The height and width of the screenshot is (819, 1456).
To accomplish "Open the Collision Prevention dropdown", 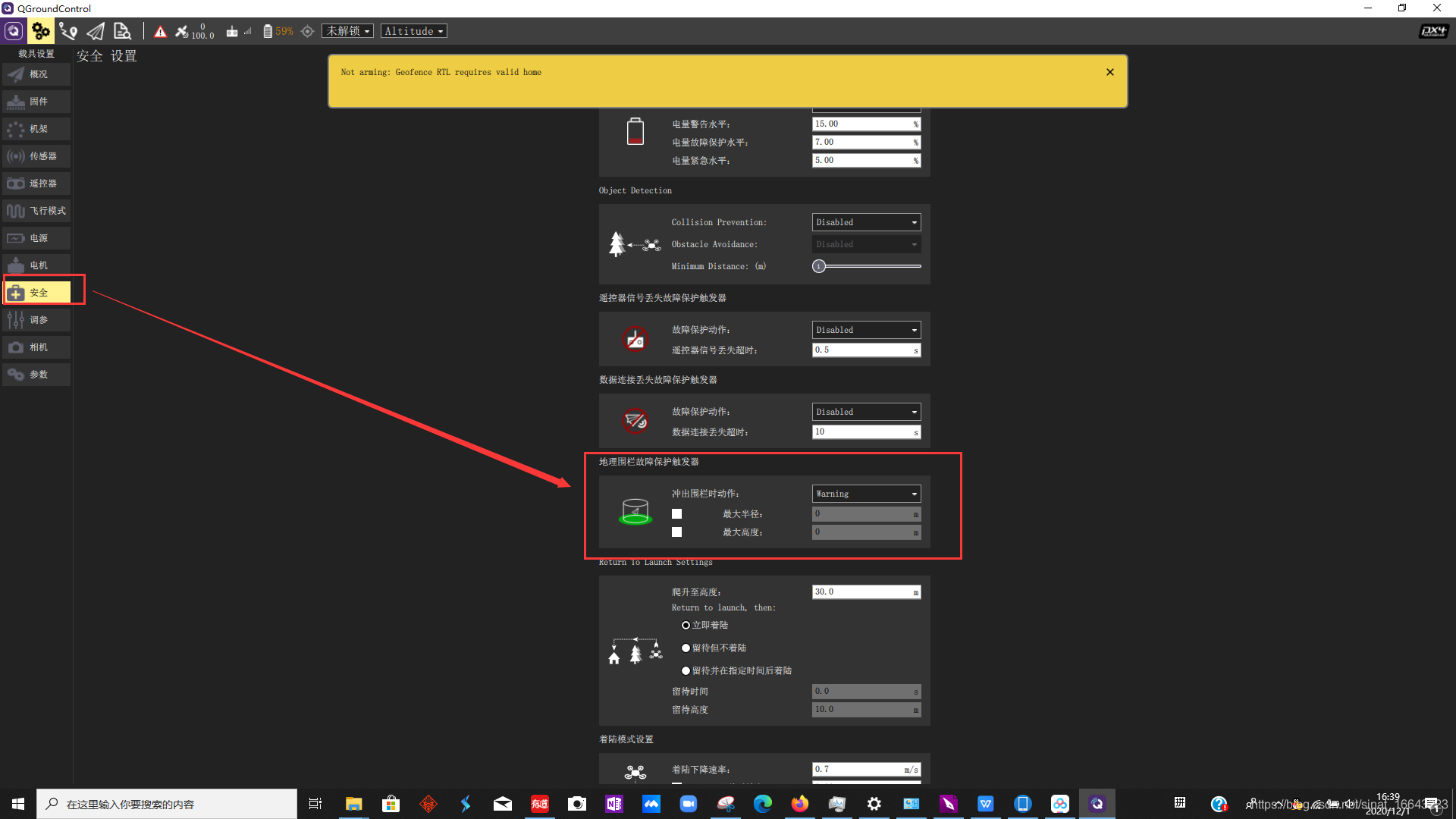I will [866, 222].
